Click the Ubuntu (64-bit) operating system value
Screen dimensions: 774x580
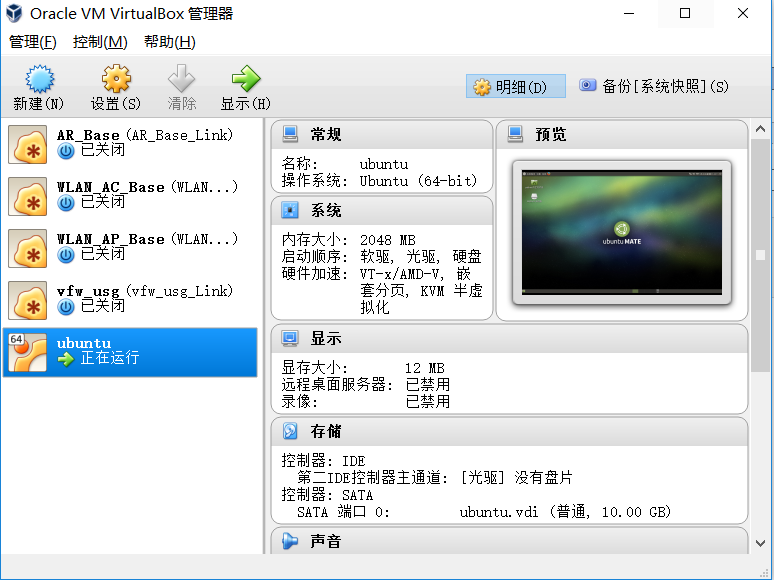click(x=418, y=181)
